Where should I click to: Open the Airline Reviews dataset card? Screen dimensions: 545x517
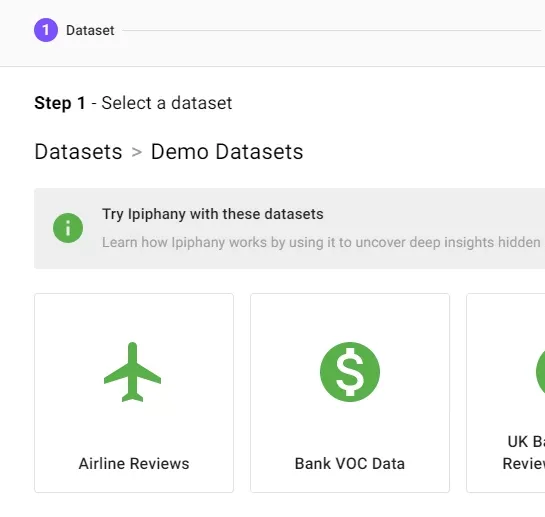click(134, 393)
